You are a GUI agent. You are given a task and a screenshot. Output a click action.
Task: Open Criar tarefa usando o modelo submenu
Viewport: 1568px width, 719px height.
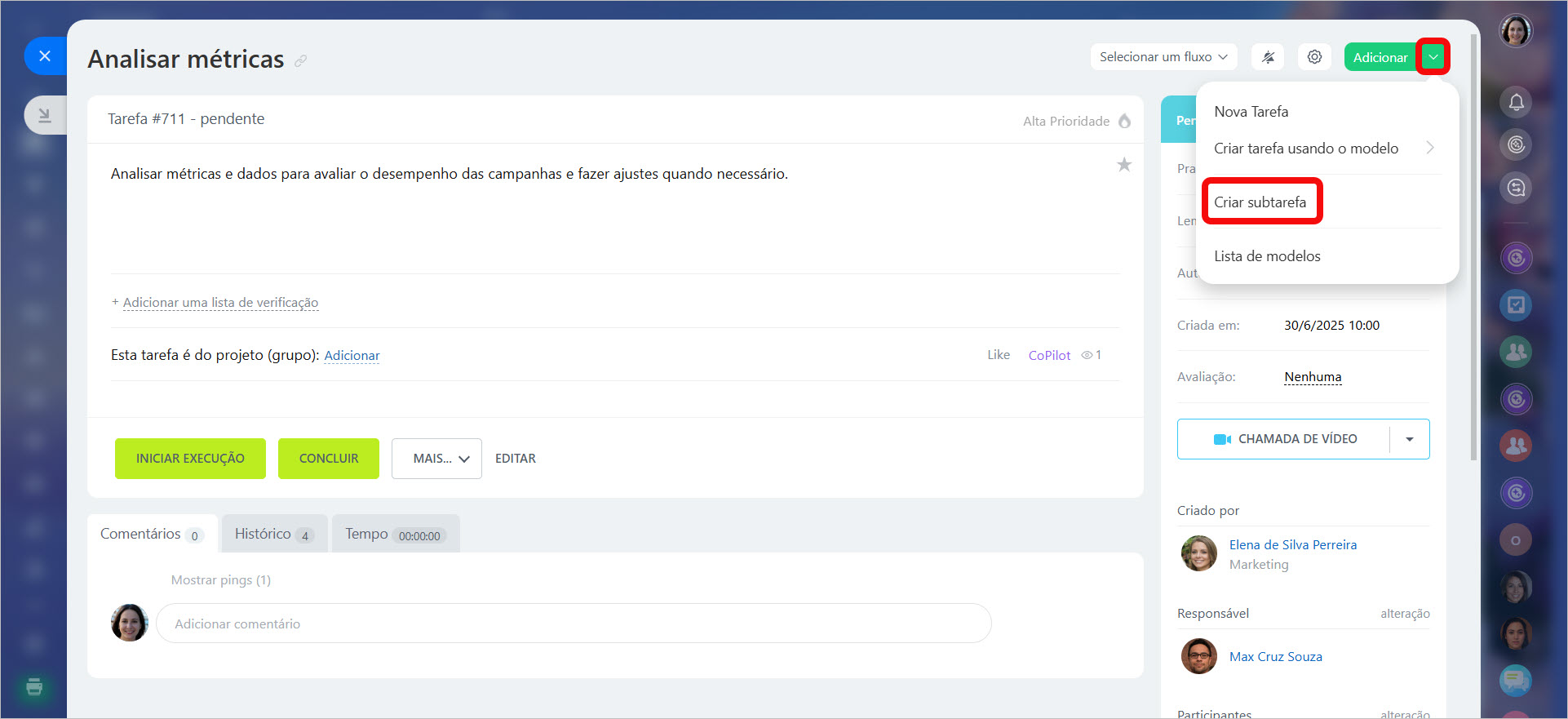click(1323, 149)
